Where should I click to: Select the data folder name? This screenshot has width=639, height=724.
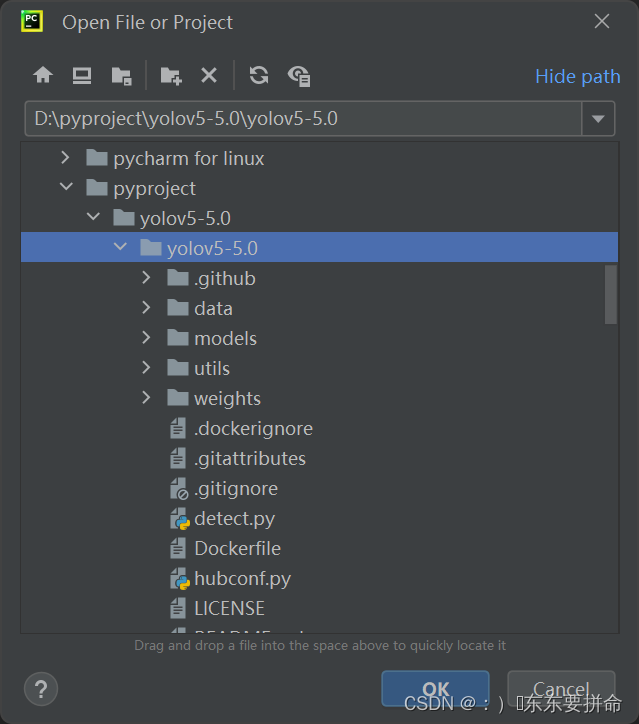213,308
